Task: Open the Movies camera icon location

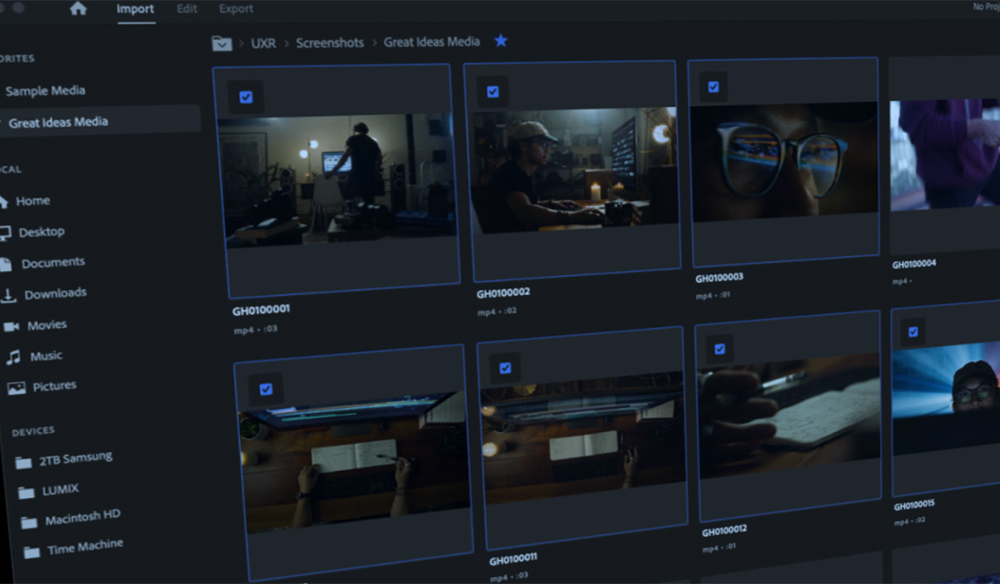Action: pos(12,326)
